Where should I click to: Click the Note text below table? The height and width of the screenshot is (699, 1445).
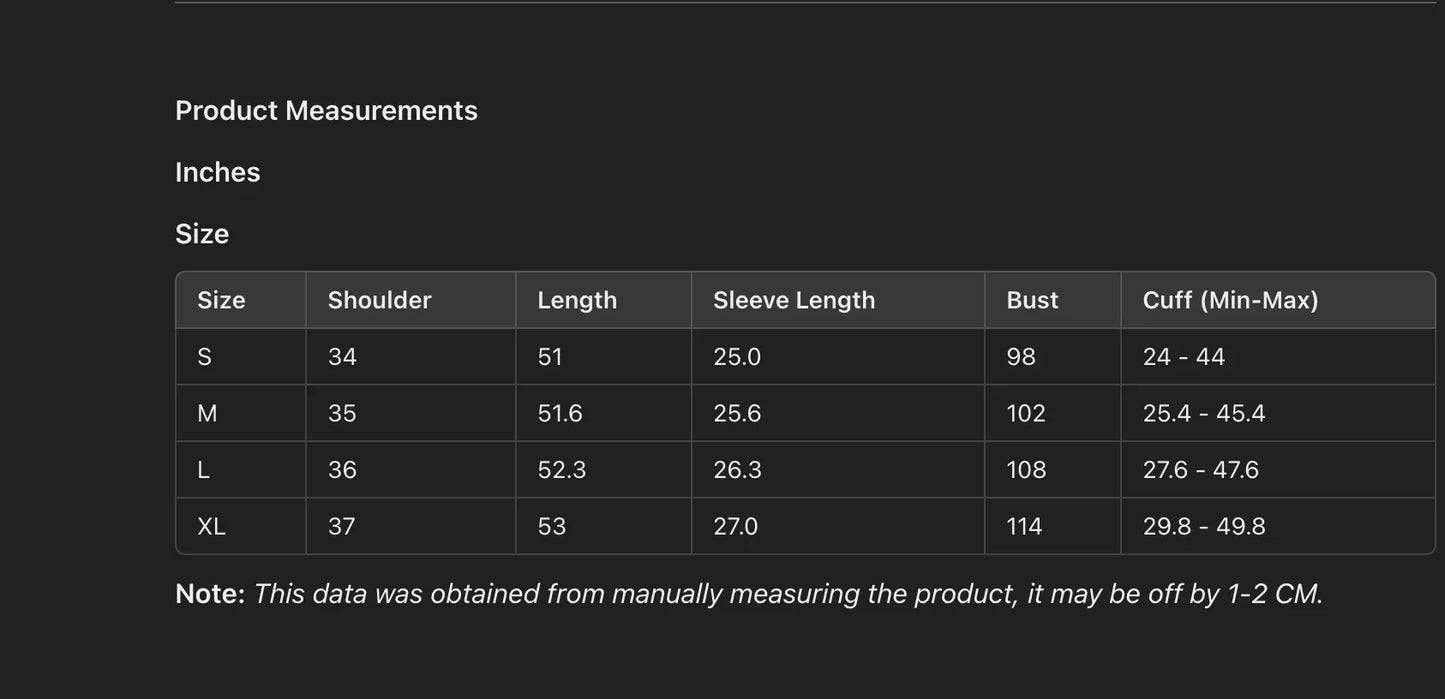[748, 594]
